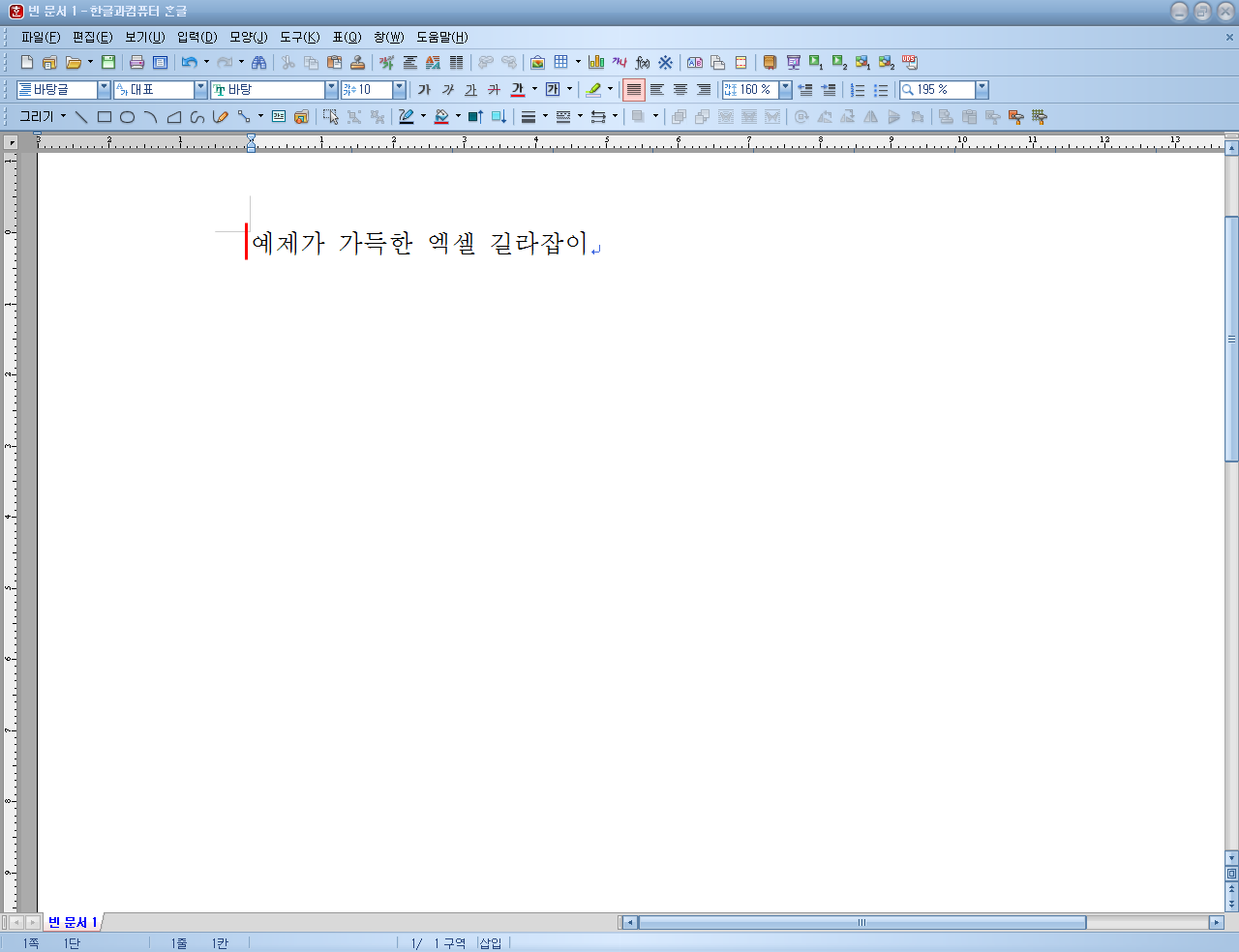Select the arc drawing tool

point(151,117)
